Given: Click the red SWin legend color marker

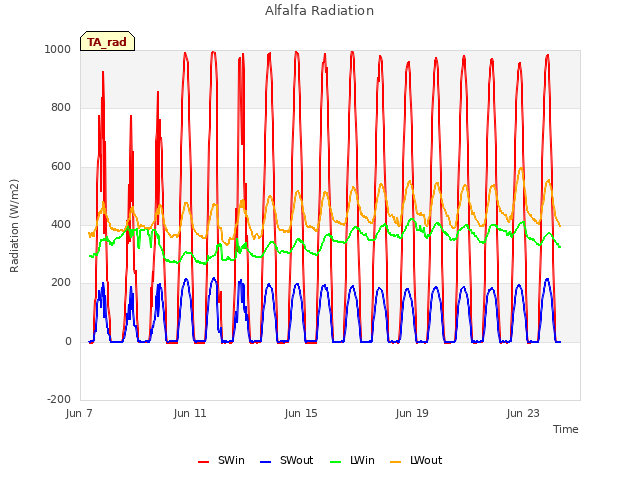Looking at the screenshot, I should point(203,462).
